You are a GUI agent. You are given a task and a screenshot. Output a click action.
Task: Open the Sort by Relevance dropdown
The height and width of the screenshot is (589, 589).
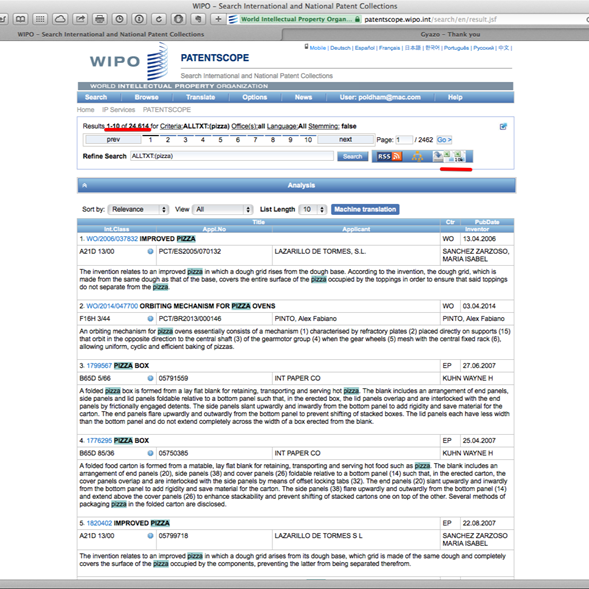pyautogui.click(x=138, y=209)
